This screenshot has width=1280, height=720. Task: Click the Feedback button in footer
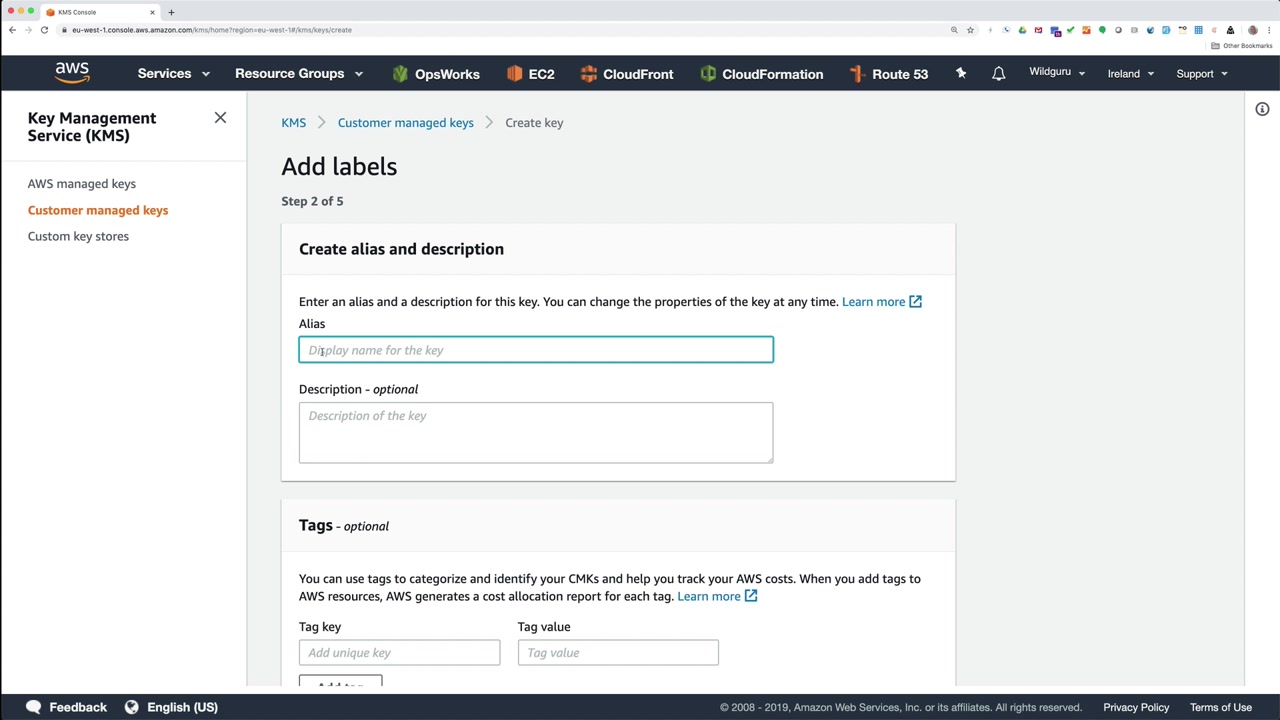coord(66,707)
